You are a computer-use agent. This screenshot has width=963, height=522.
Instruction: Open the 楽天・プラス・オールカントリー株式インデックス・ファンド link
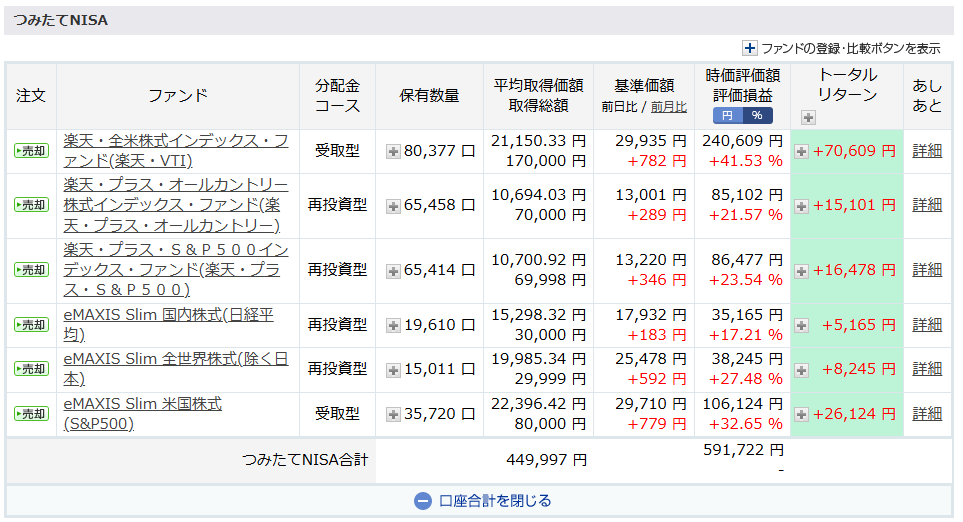(176, 205)
